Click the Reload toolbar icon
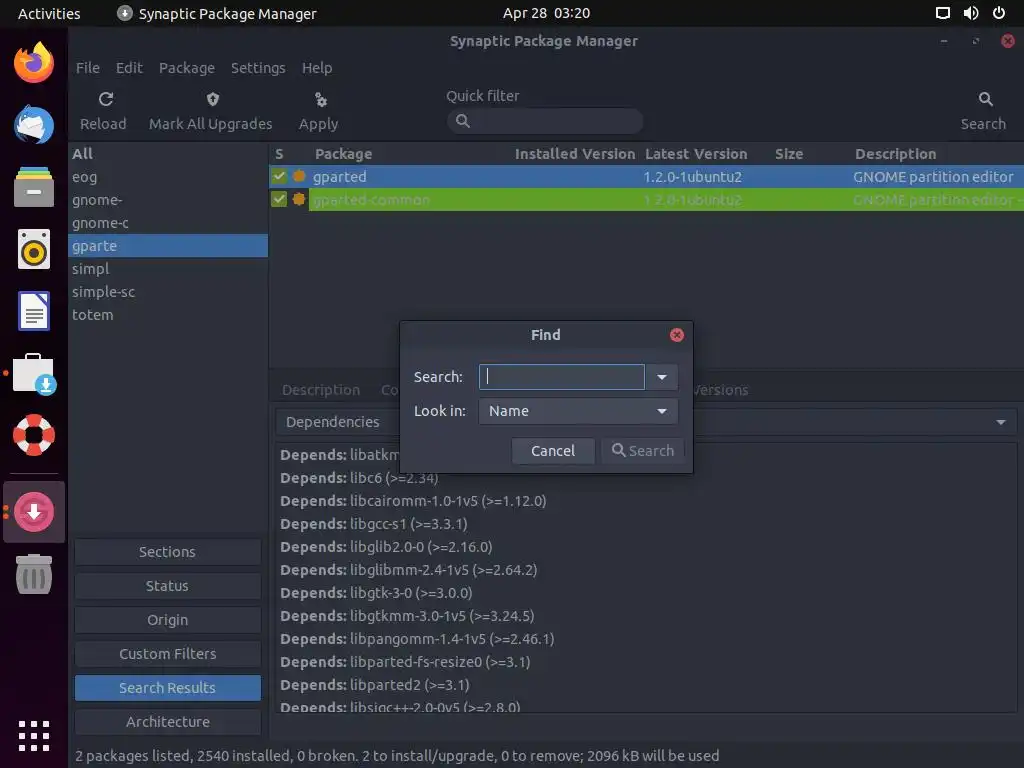Viewport: 1024px width, 768px height. coord(106,99)
